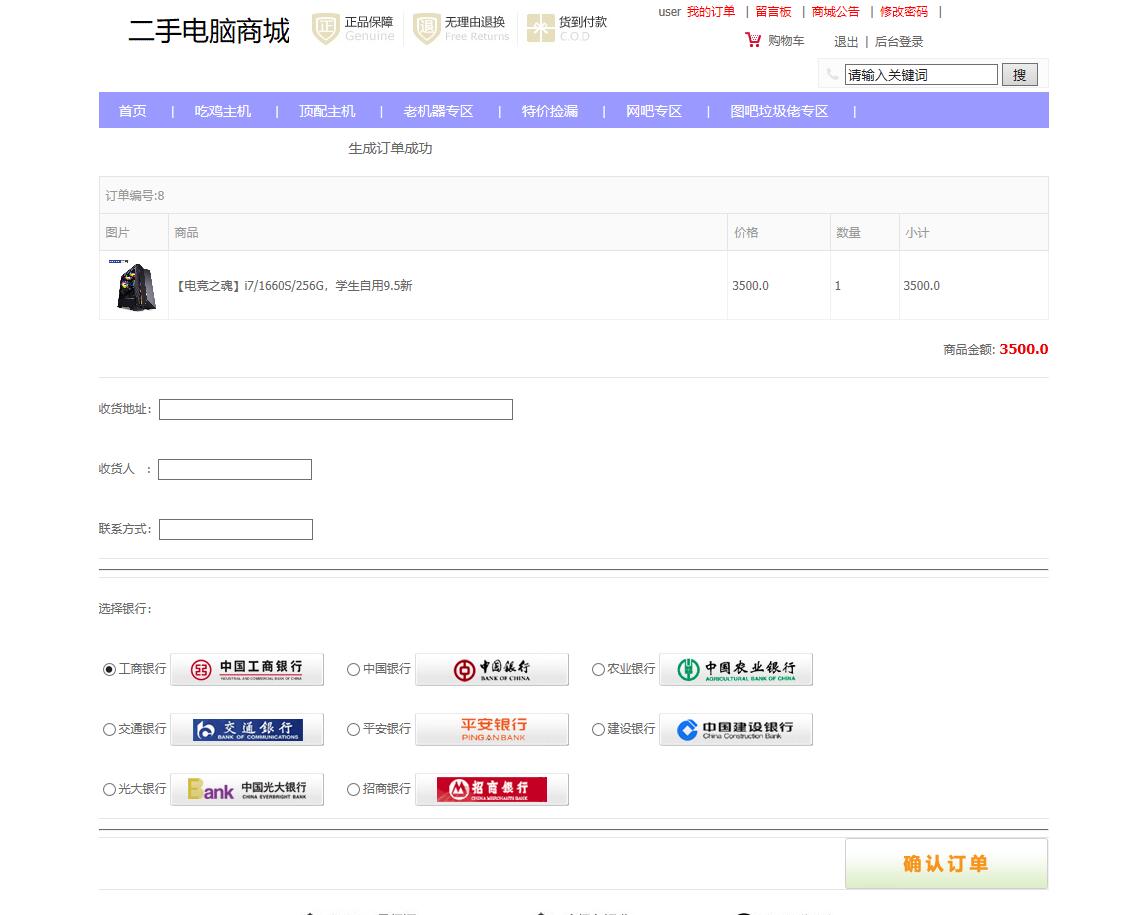Open the 特价捡漏 navigation section
1141x915 pixels.
click(x=549, y=111)
